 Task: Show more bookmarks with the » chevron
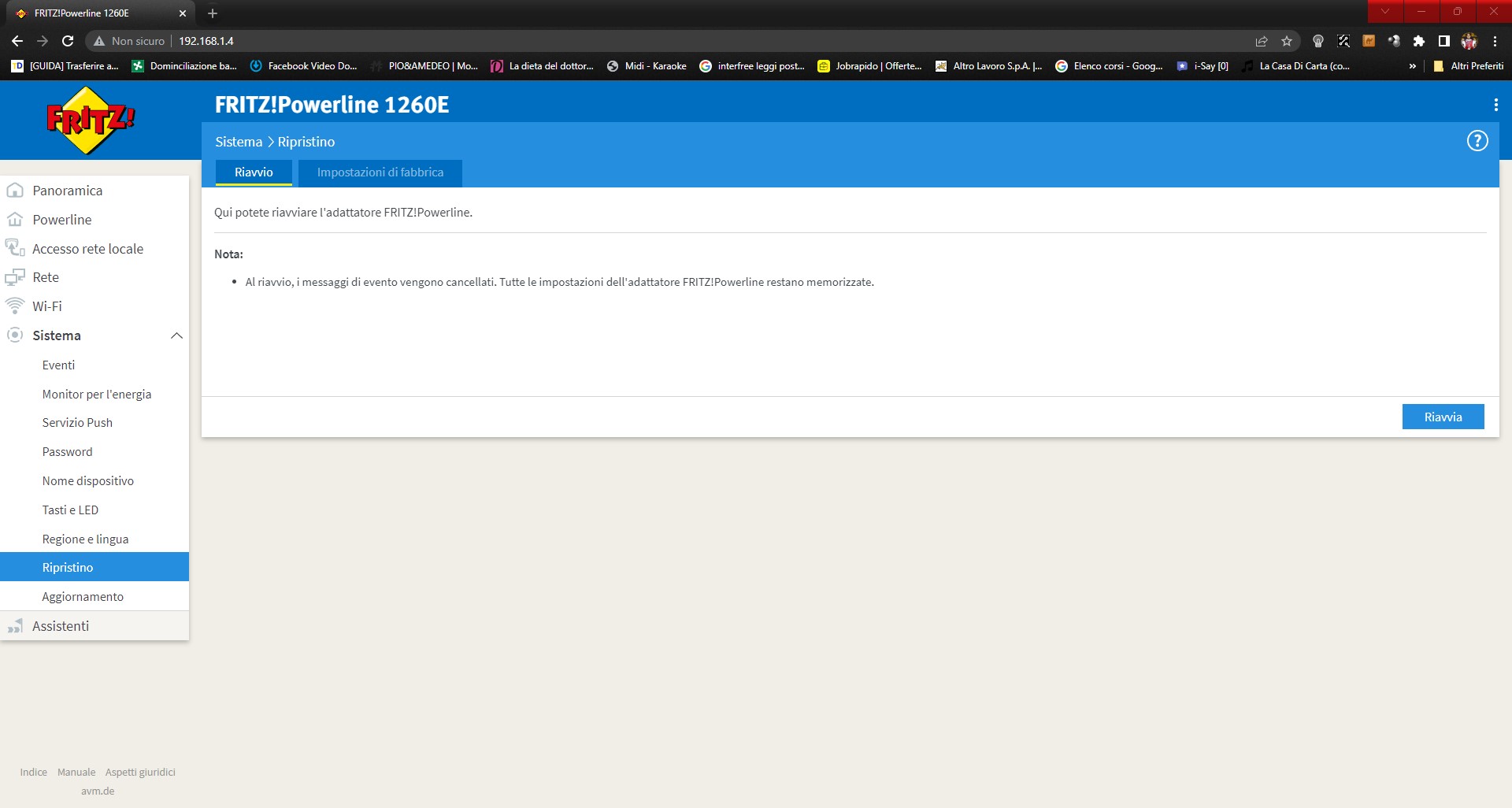pyautogui.click(x=1413, y=66)
